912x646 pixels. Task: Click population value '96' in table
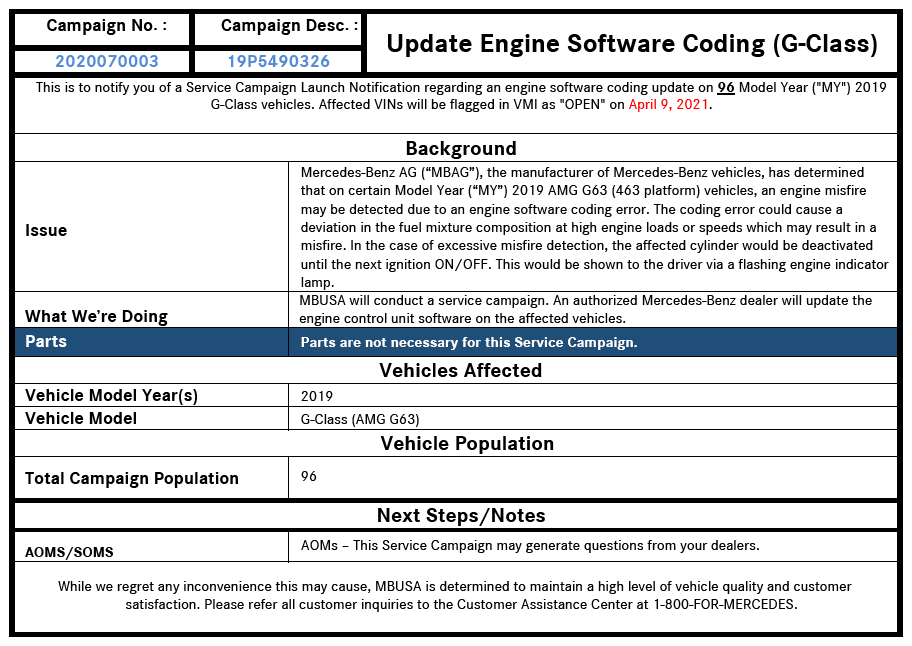pyautogui.click(x=309, y=476)
